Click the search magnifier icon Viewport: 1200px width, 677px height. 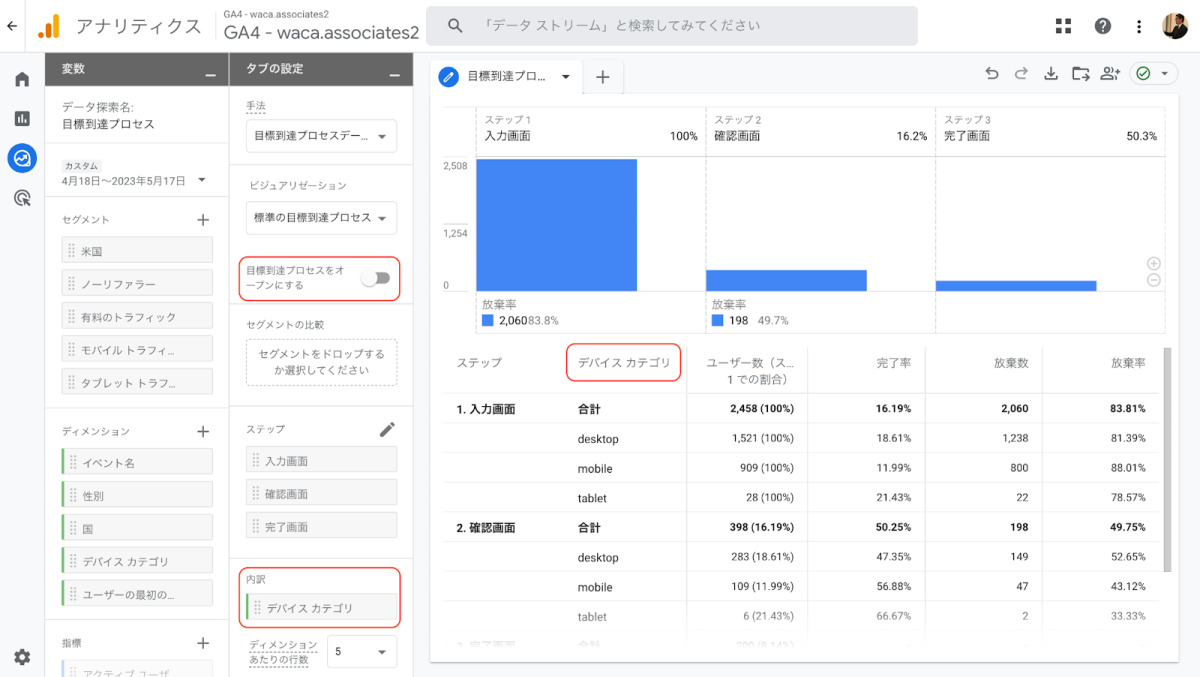(x=455, y=26)
